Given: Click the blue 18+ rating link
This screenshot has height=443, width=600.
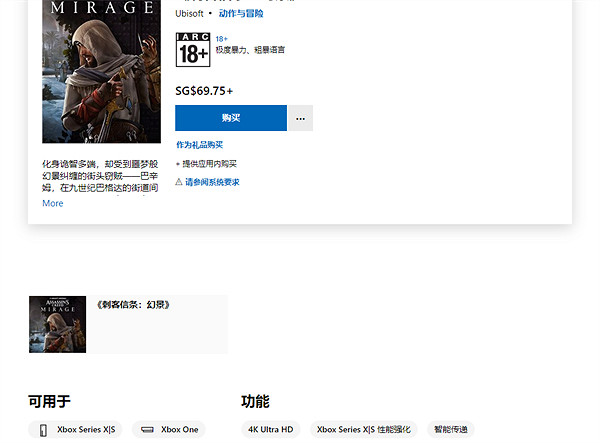Looking at the screenshot, I should (x=221, y=39).
